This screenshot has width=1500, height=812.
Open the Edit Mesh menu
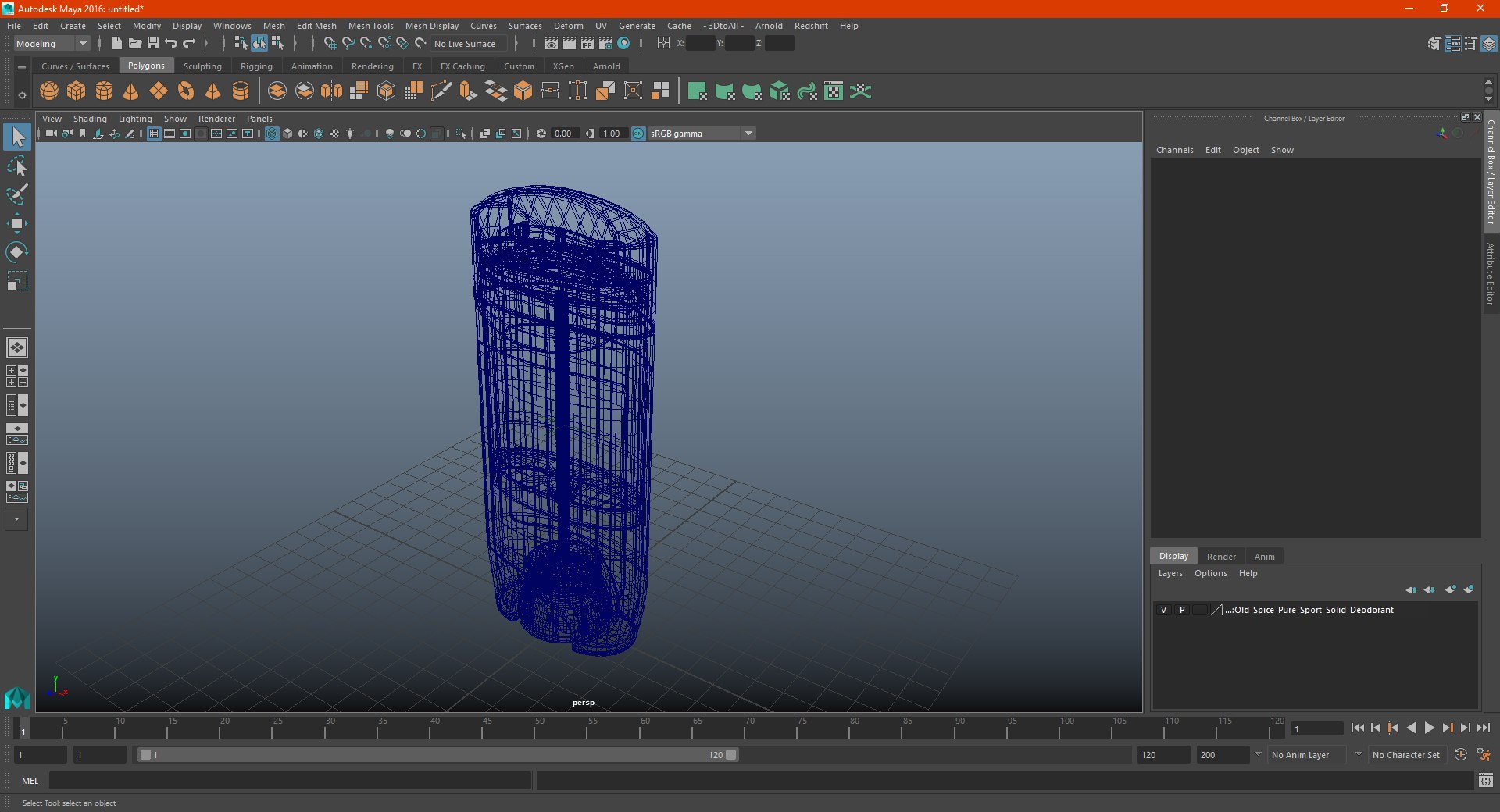click(x=316, y=26)
